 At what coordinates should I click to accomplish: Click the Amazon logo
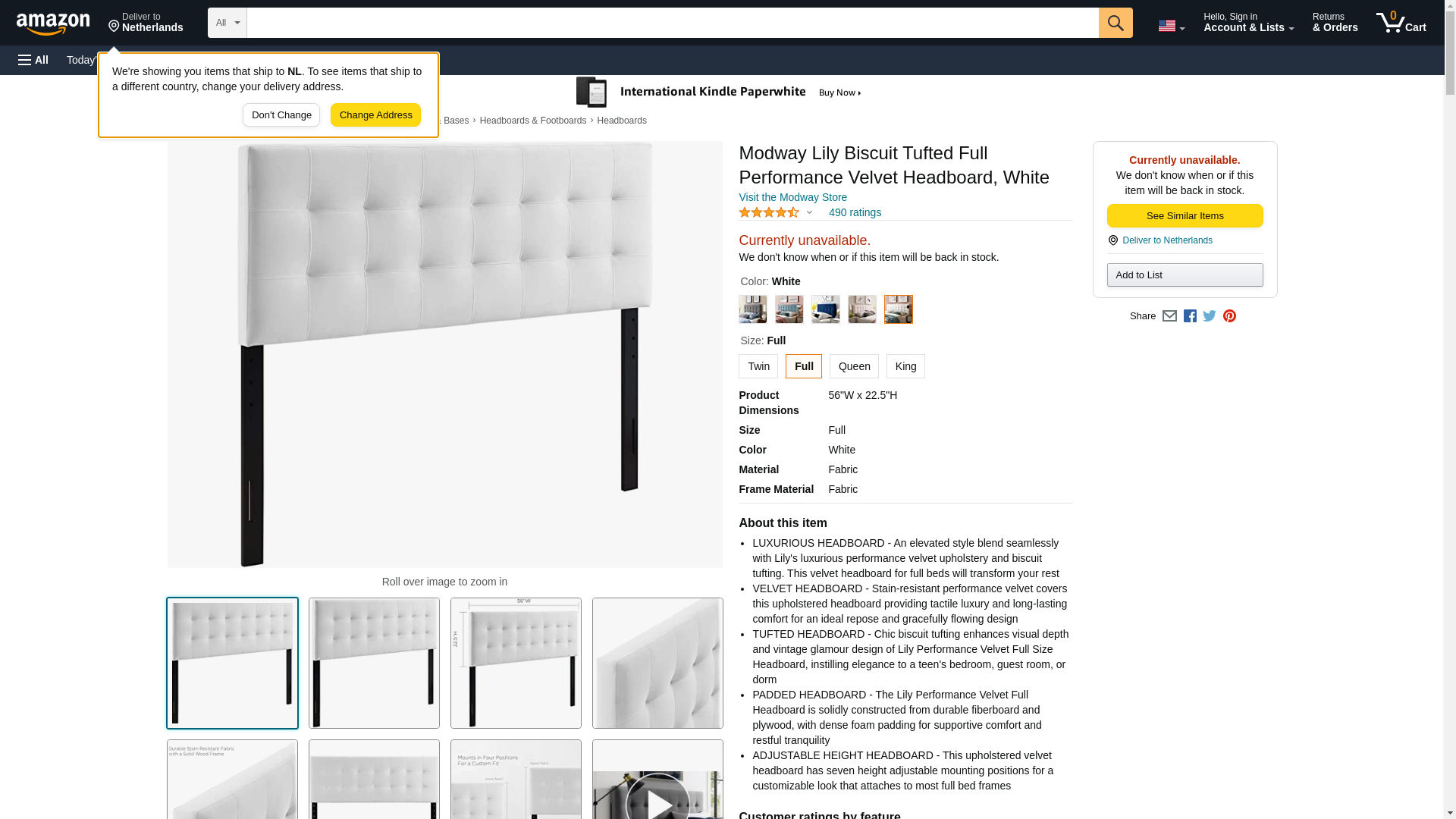tap(53, 24)
